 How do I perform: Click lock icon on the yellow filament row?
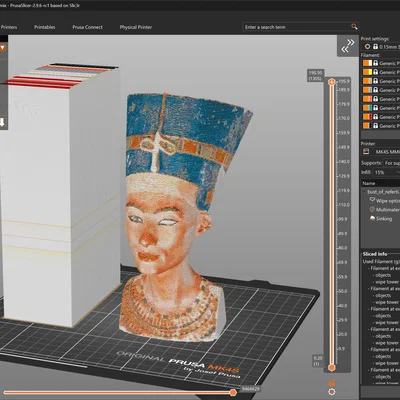375,72
